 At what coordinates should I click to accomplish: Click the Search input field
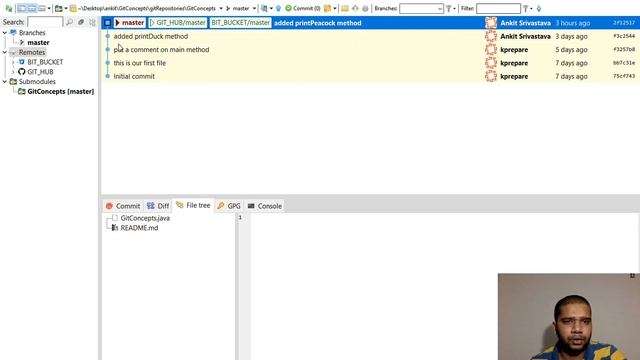click(45, 22)
